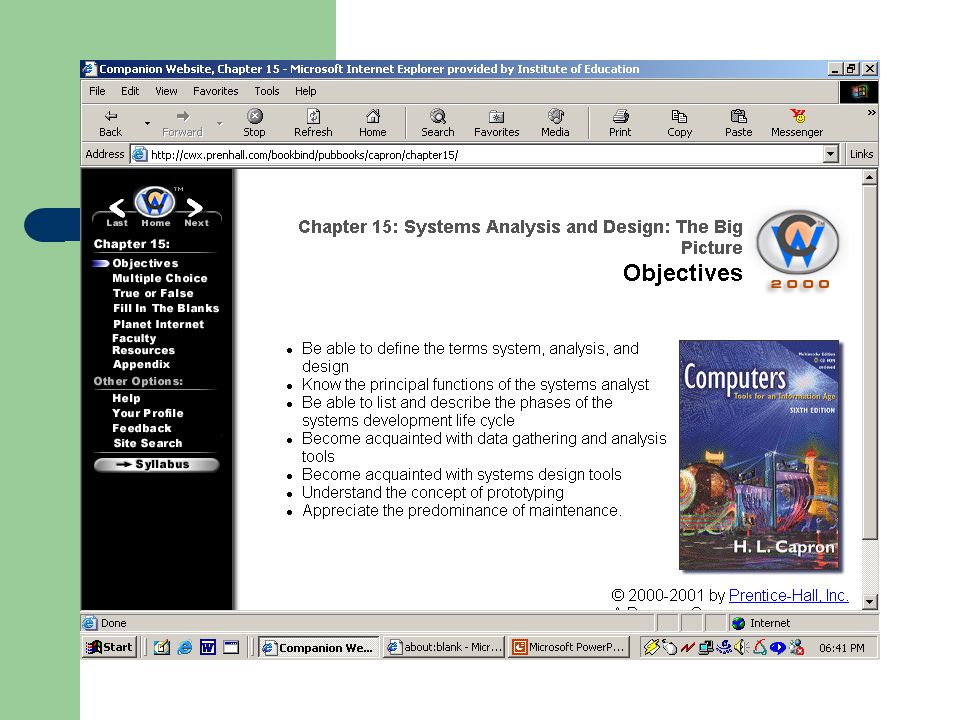Follow the Prentice-Hall, Inc. link
Screen dimensions: 960x720
pos(789,595)
